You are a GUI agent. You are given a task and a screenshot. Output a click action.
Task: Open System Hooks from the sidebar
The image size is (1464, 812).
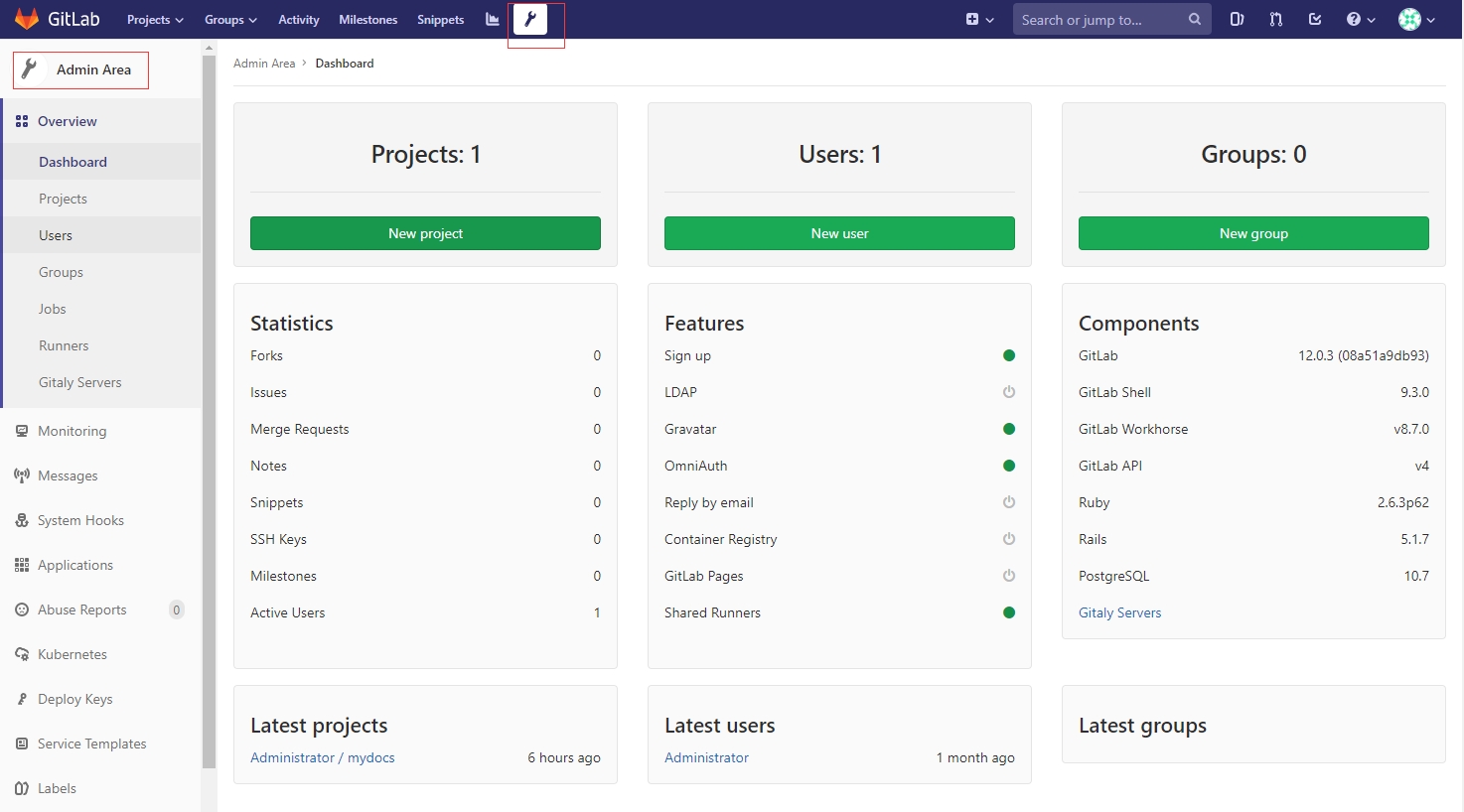(x=80, y=520)
